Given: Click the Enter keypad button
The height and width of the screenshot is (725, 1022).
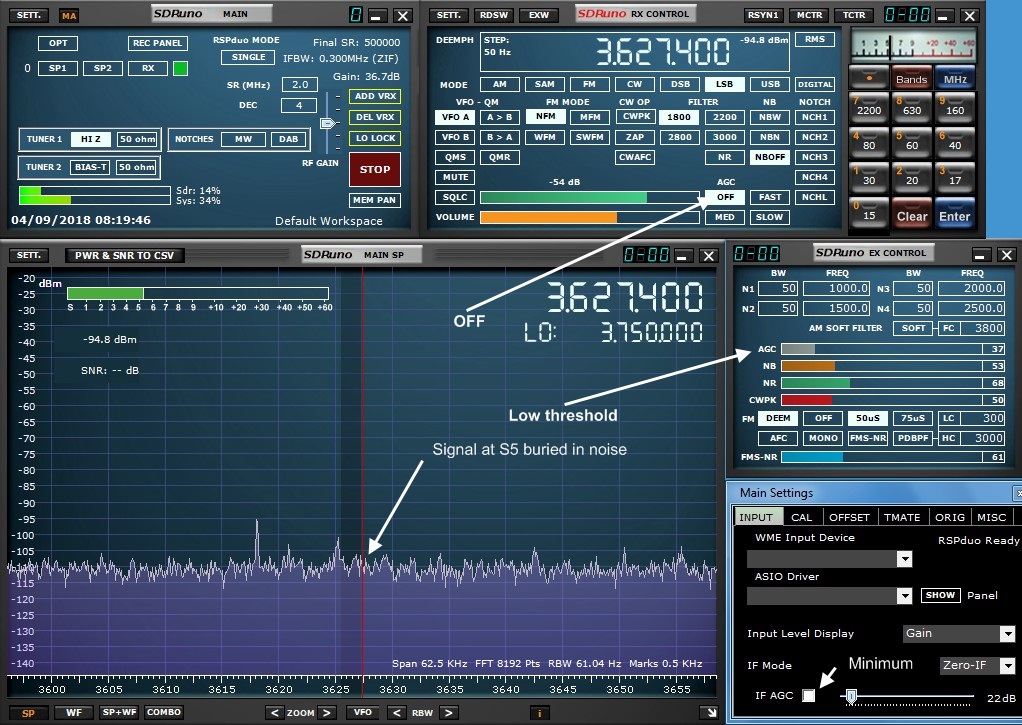Looking at the screenshot, I should pyautogui.click(x=955, y=215).
